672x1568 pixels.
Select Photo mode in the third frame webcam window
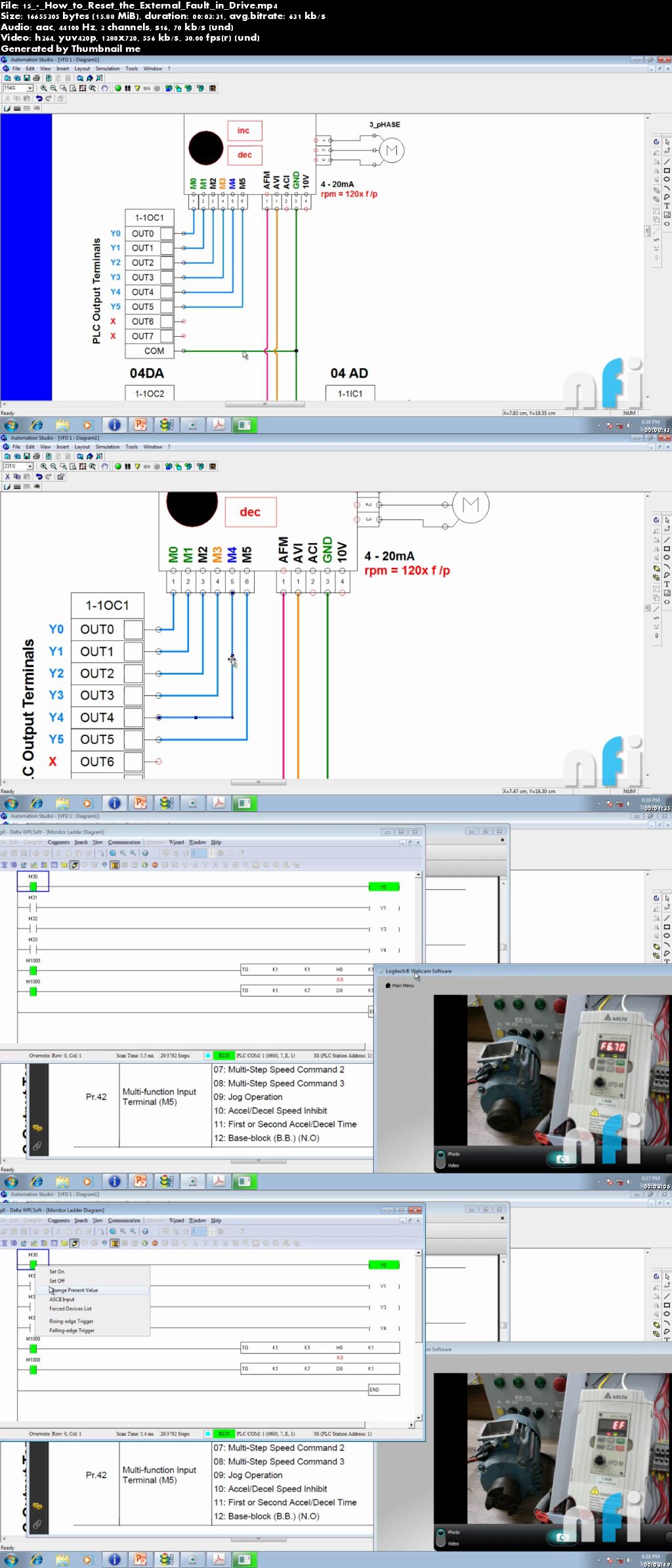click(453, 1154)
